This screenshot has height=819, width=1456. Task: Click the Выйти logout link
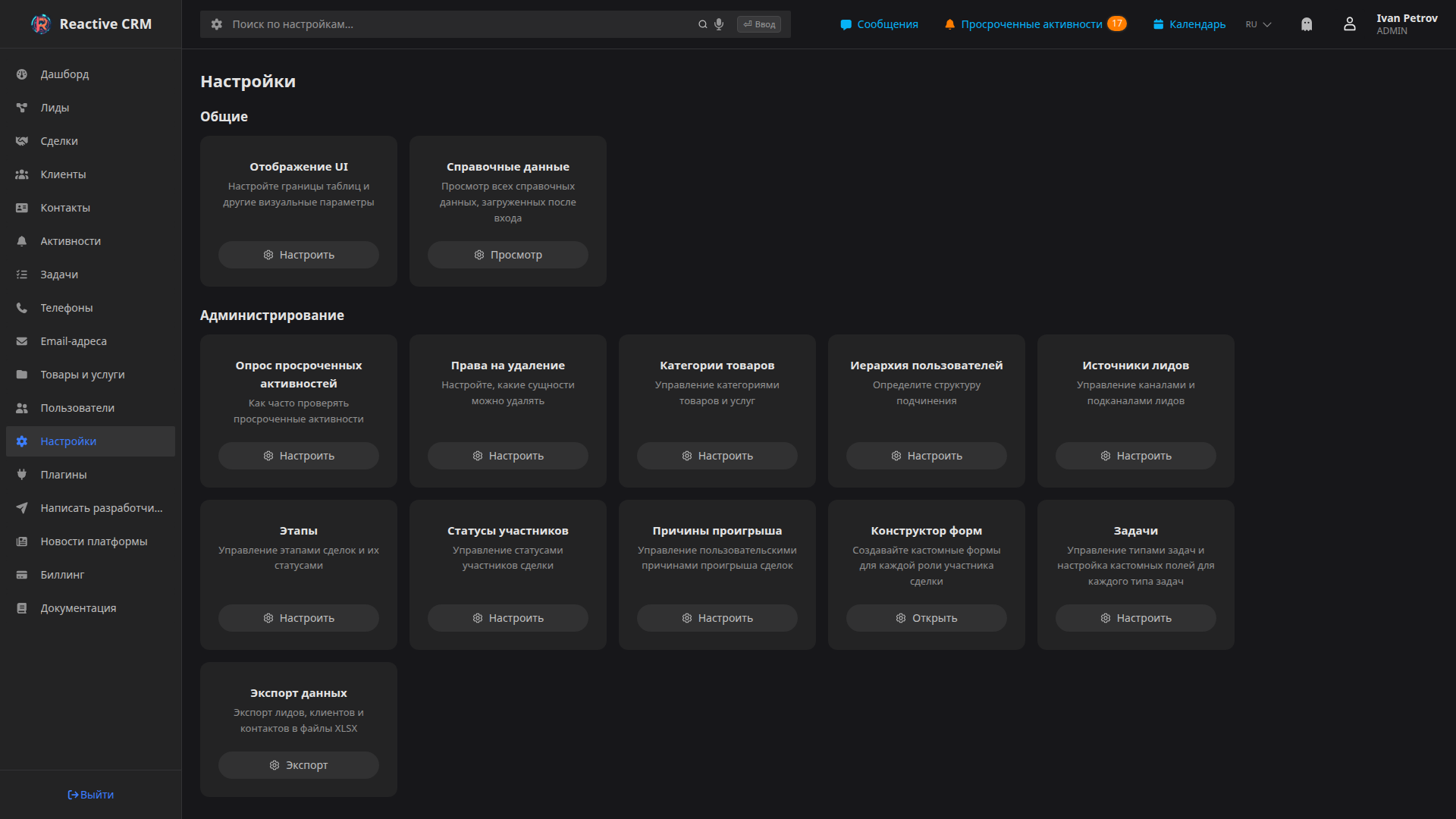click(x=90, y=795)
